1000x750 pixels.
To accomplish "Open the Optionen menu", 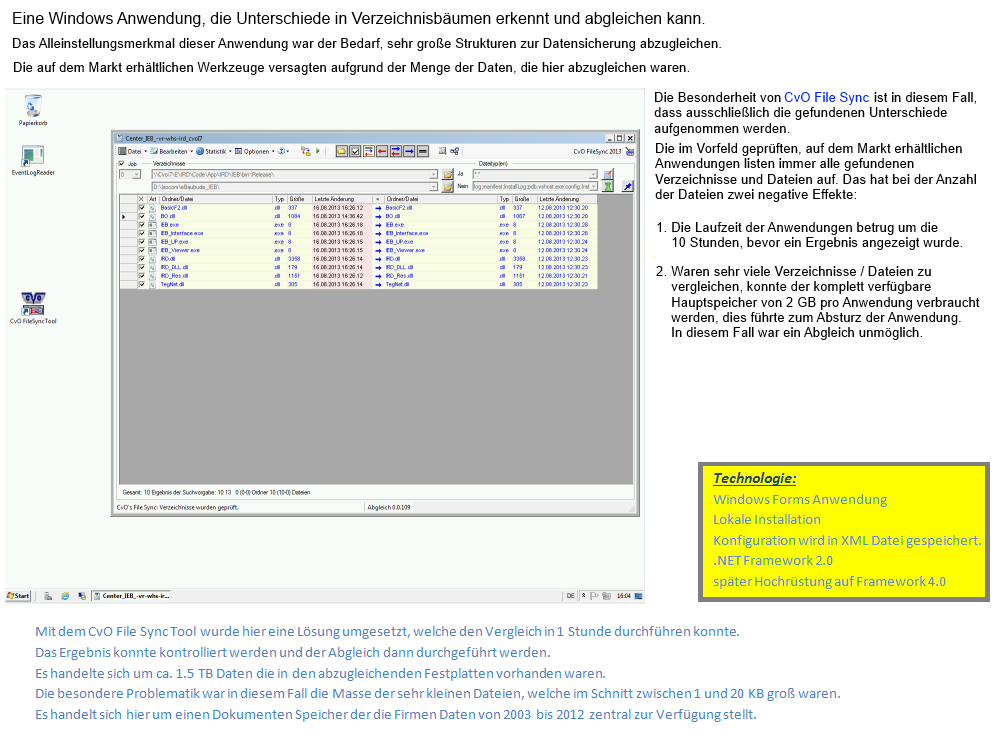I will 255,151.
